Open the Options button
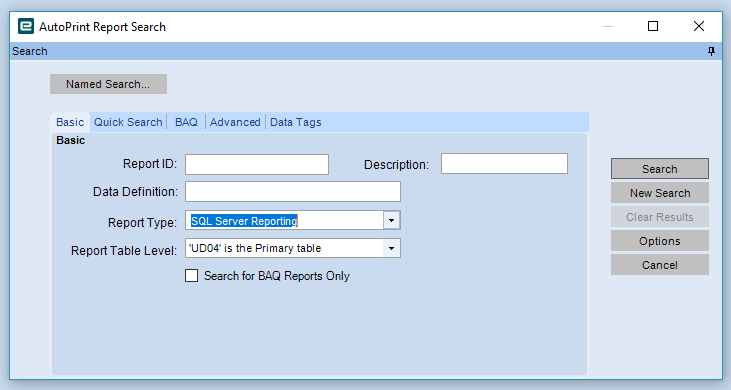The image size is (731, 390). click(660, 241)
